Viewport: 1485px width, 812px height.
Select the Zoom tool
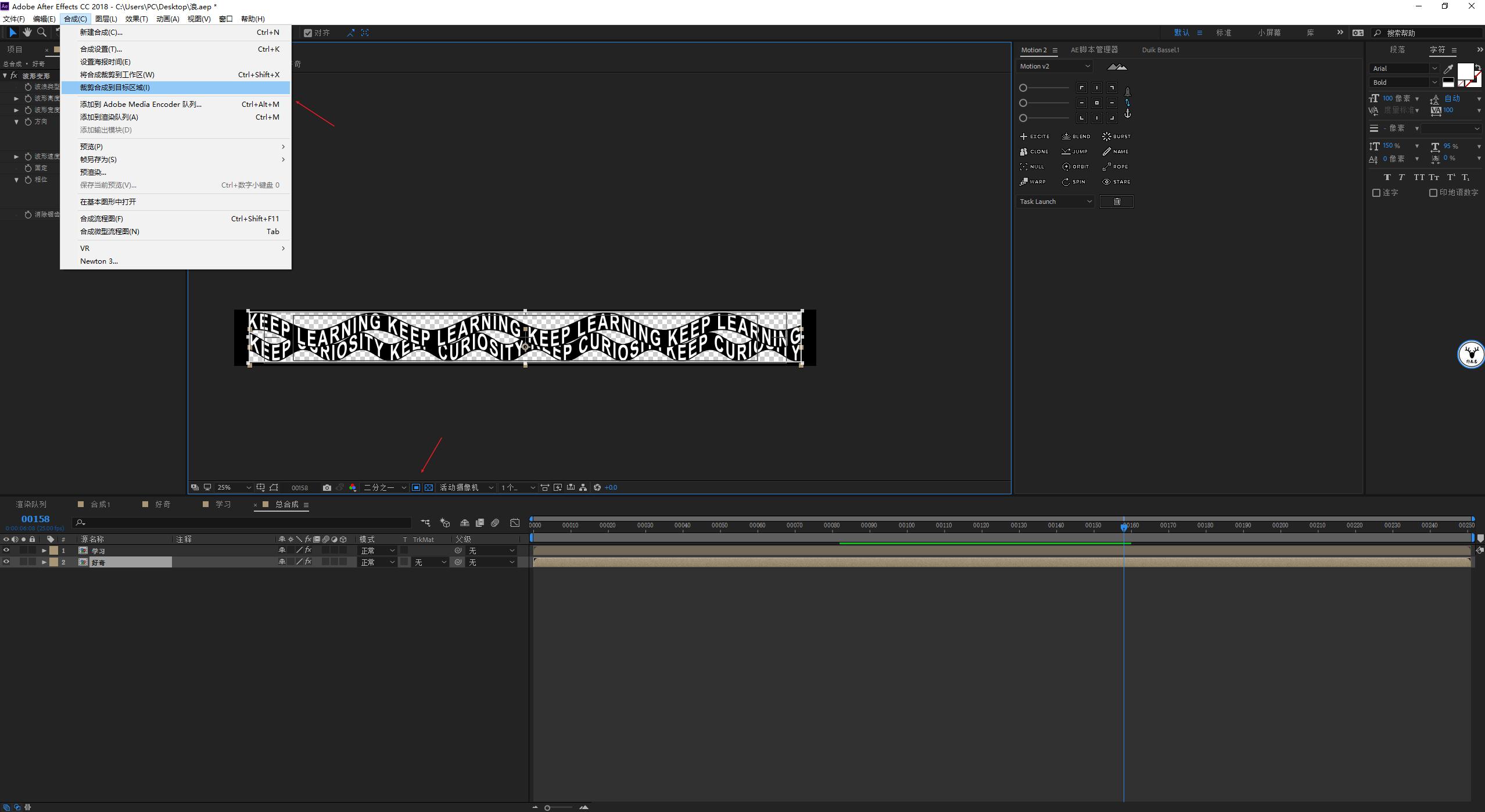(41, 33)
